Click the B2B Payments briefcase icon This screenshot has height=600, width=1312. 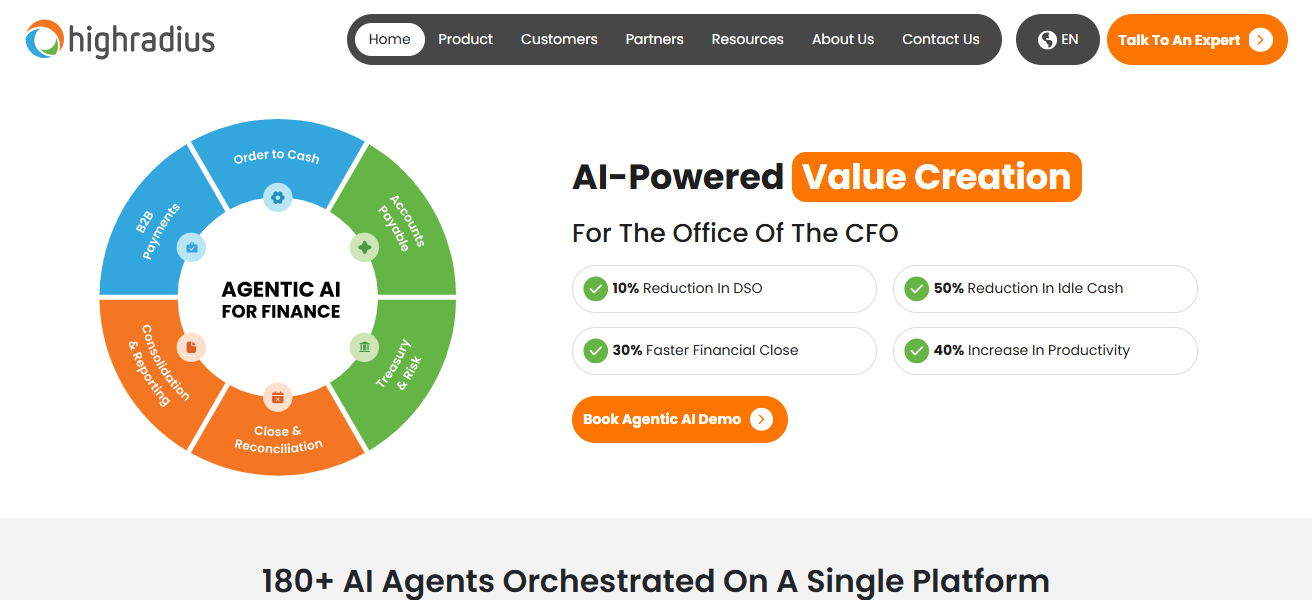pos(191,247)
